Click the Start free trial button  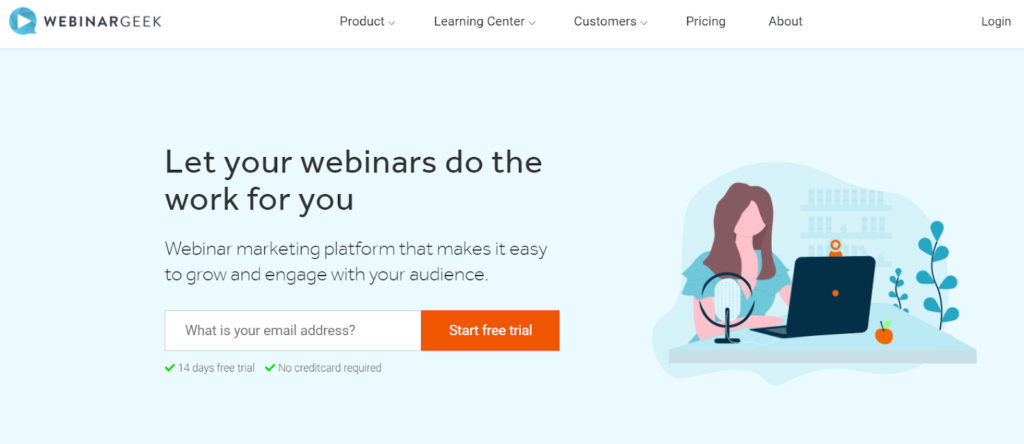point(490,330)
